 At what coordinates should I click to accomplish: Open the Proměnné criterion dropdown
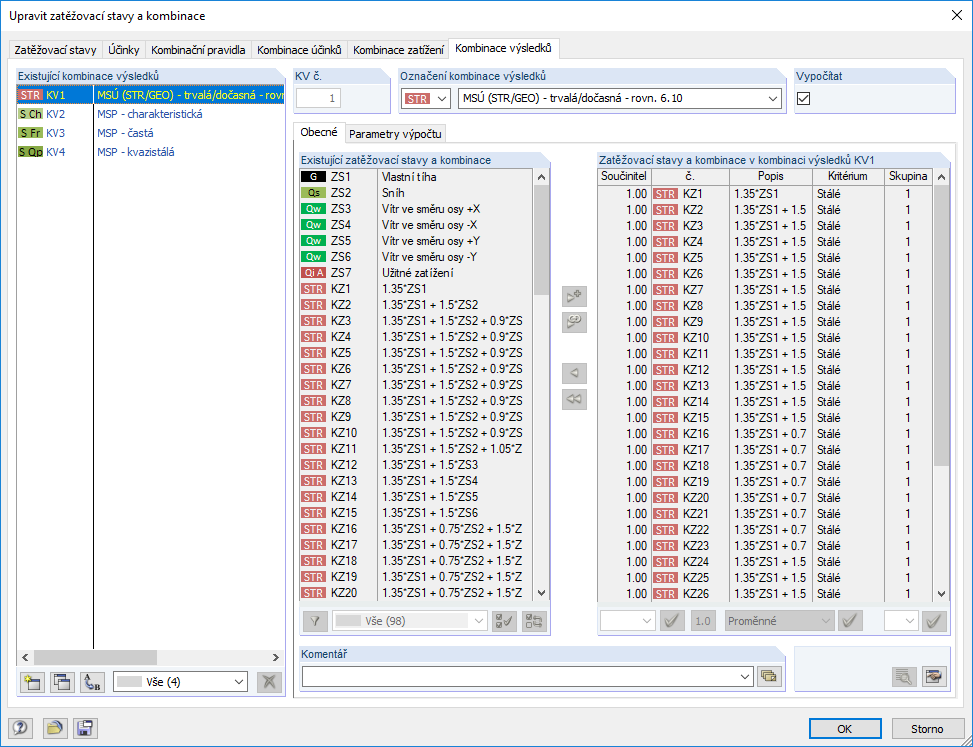click(x=779, y=621)
